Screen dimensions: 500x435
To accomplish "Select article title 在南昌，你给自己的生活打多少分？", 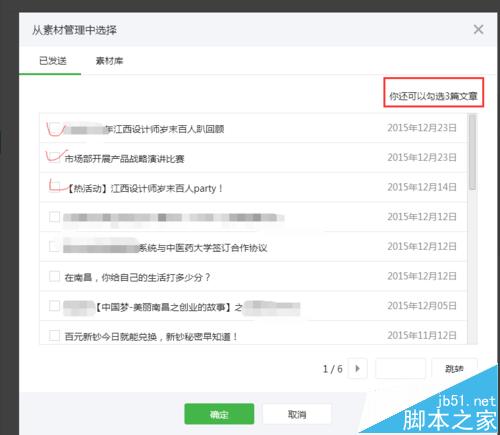I will 137,277.
